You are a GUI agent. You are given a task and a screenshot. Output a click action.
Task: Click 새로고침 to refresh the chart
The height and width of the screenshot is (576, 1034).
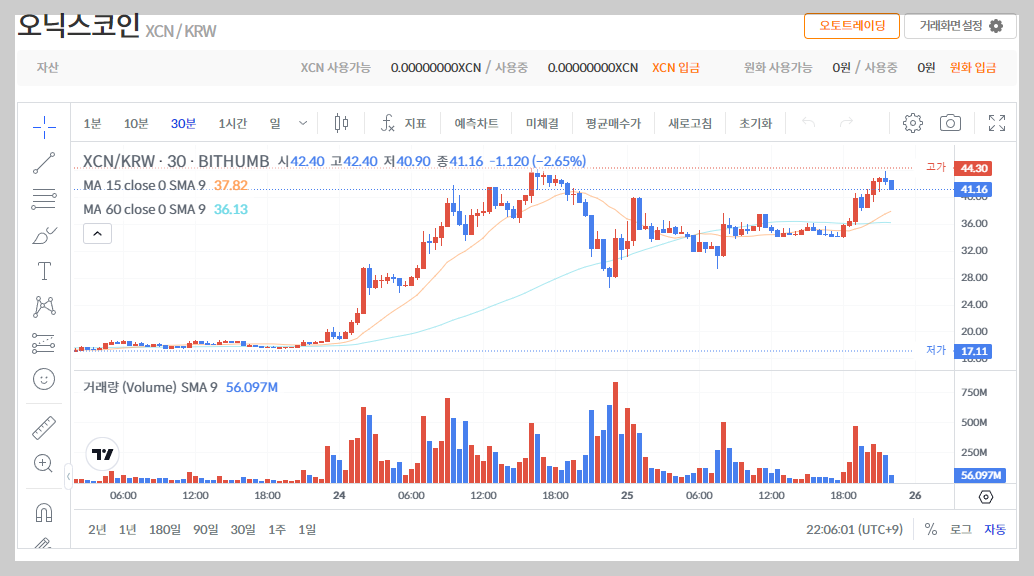pos(690,123)
